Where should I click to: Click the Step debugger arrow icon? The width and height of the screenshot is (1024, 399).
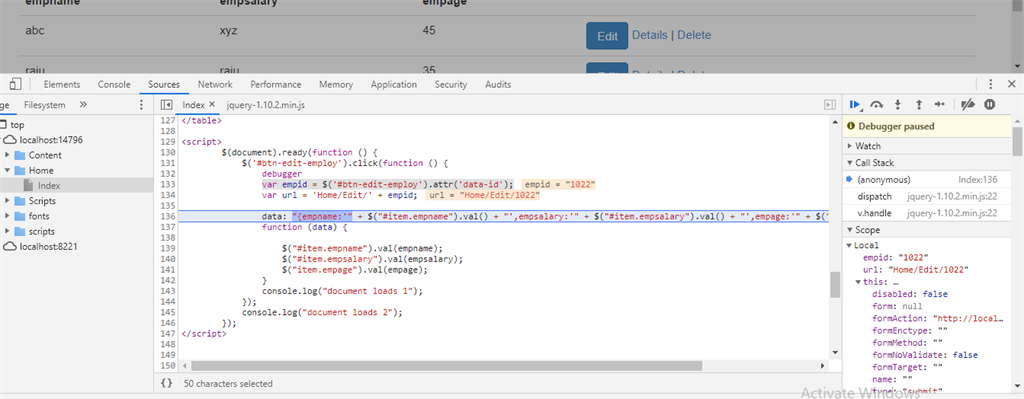940,104
